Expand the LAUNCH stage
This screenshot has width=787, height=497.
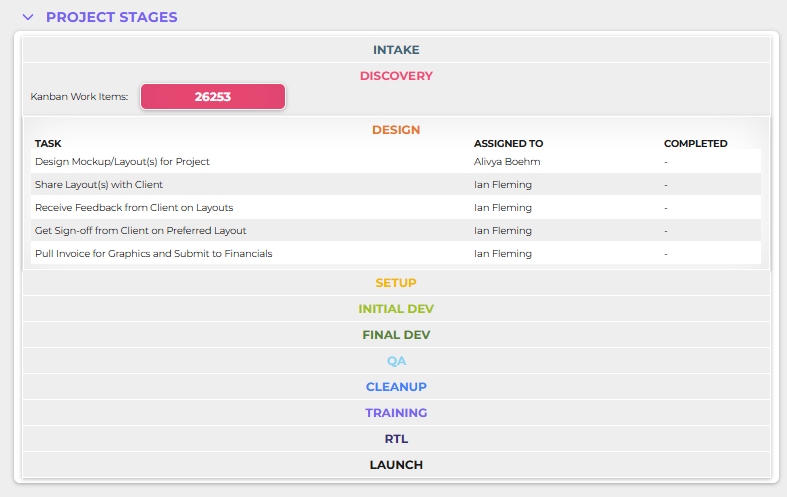tap(396, 465)
